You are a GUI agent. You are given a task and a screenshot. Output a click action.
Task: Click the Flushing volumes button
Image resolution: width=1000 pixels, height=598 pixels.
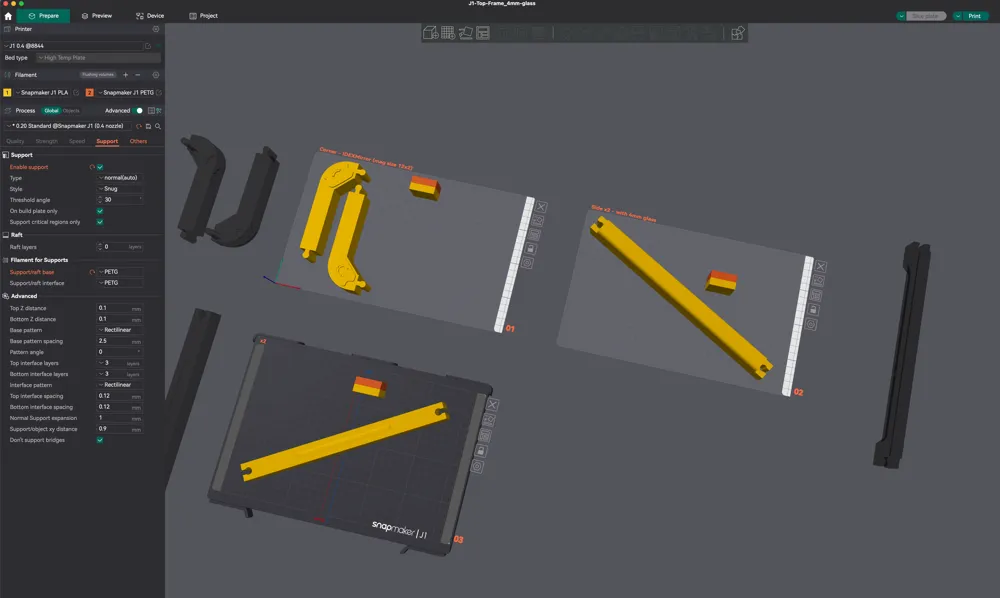click(98, 75)
